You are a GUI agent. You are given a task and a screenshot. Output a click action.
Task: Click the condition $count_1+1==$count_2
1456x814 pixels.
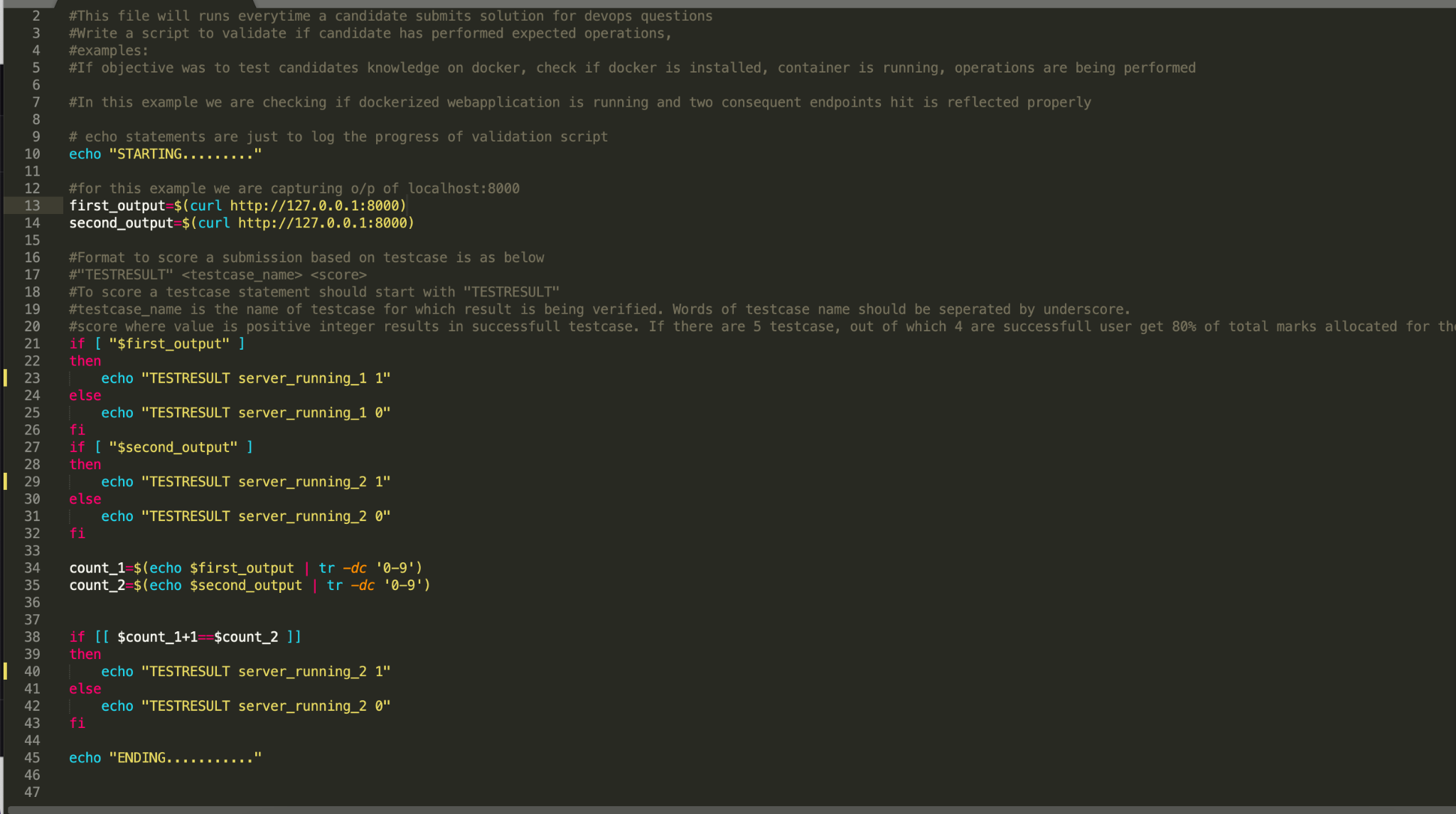pyautogui.click(x=198, y=637)
